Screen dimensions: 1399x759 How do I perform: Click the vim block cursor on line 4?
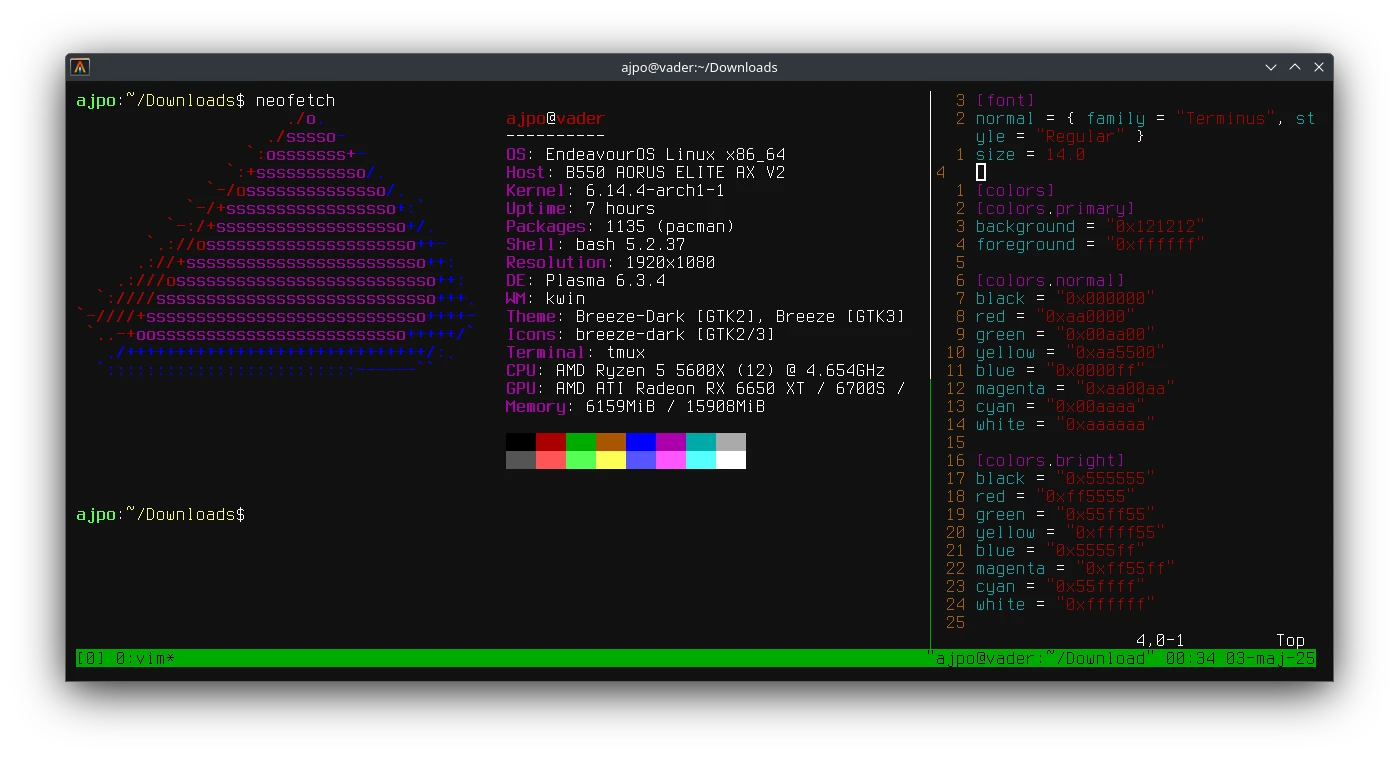tap(981, 172)
